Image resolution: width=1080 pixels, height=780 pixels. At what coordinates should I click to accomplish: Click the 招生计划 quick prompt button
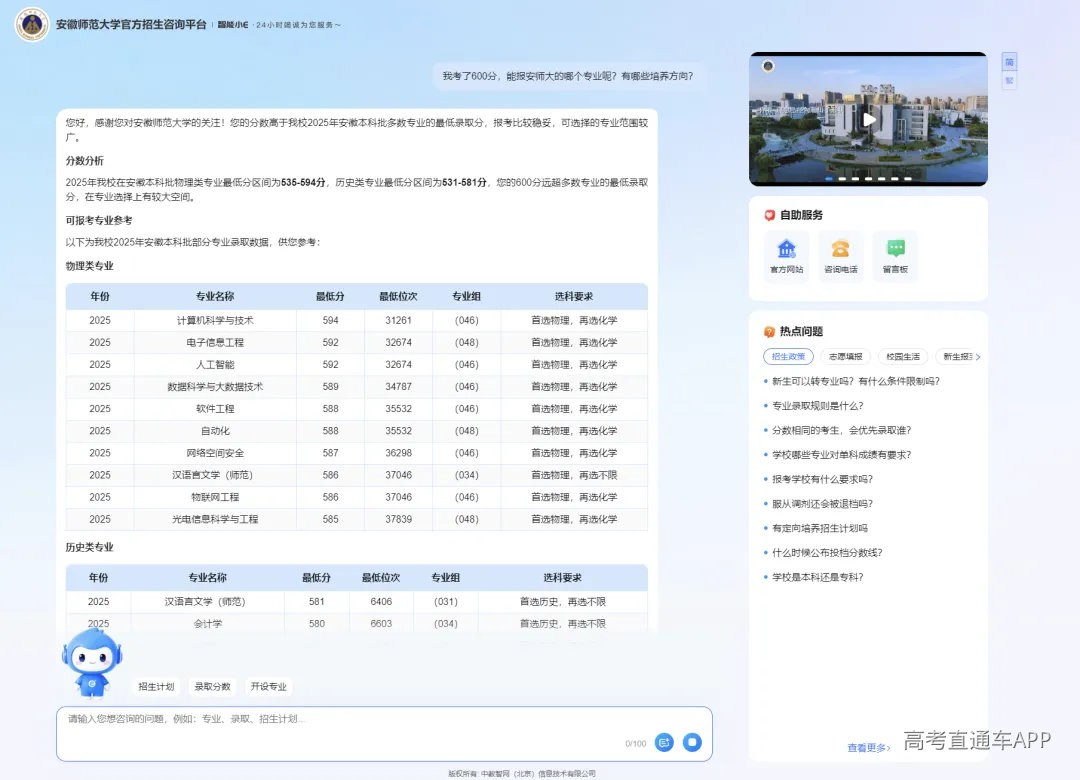pyautogui.click(x=156, y=686)
